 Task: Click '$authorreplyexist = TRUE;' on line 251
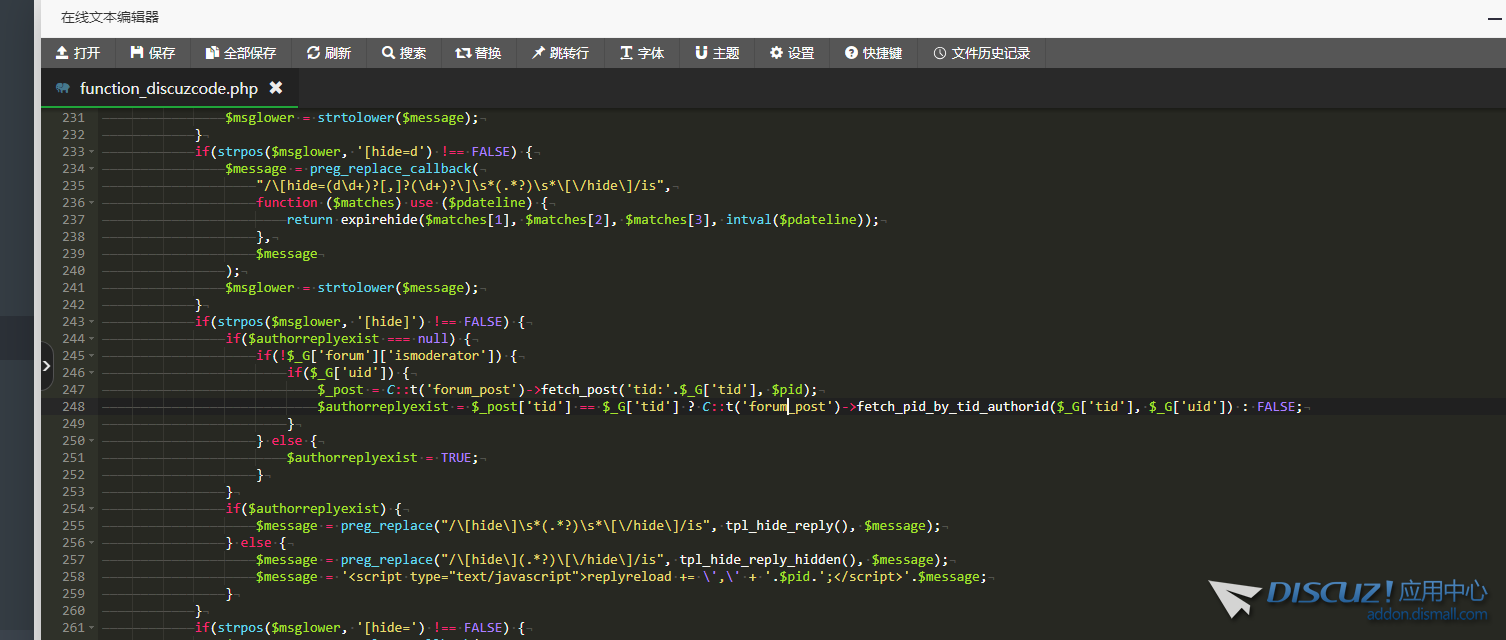(x=383, y=458)
